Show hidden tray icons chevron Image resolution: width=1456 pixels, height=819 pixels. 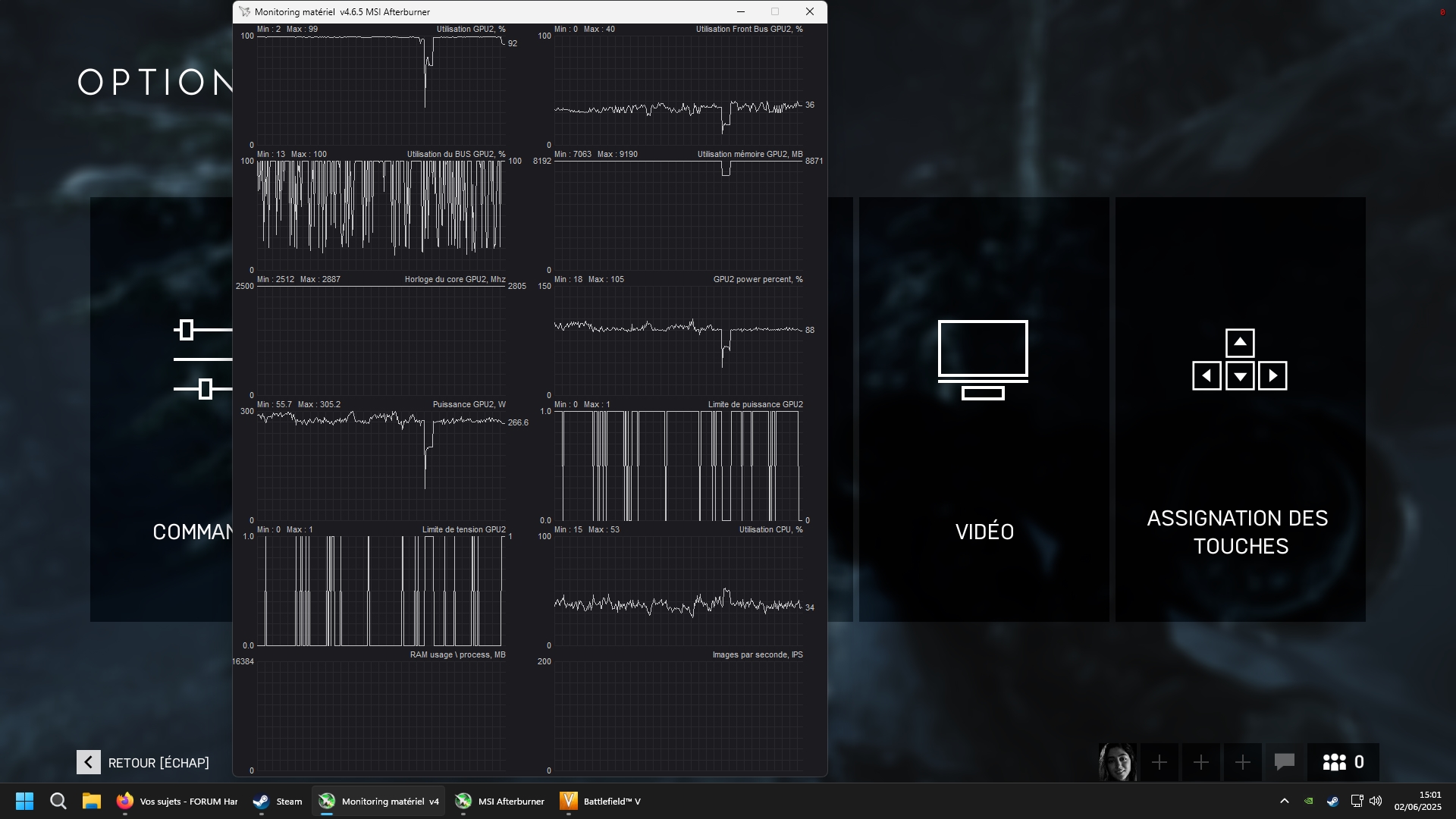(x=1284, y=801)
